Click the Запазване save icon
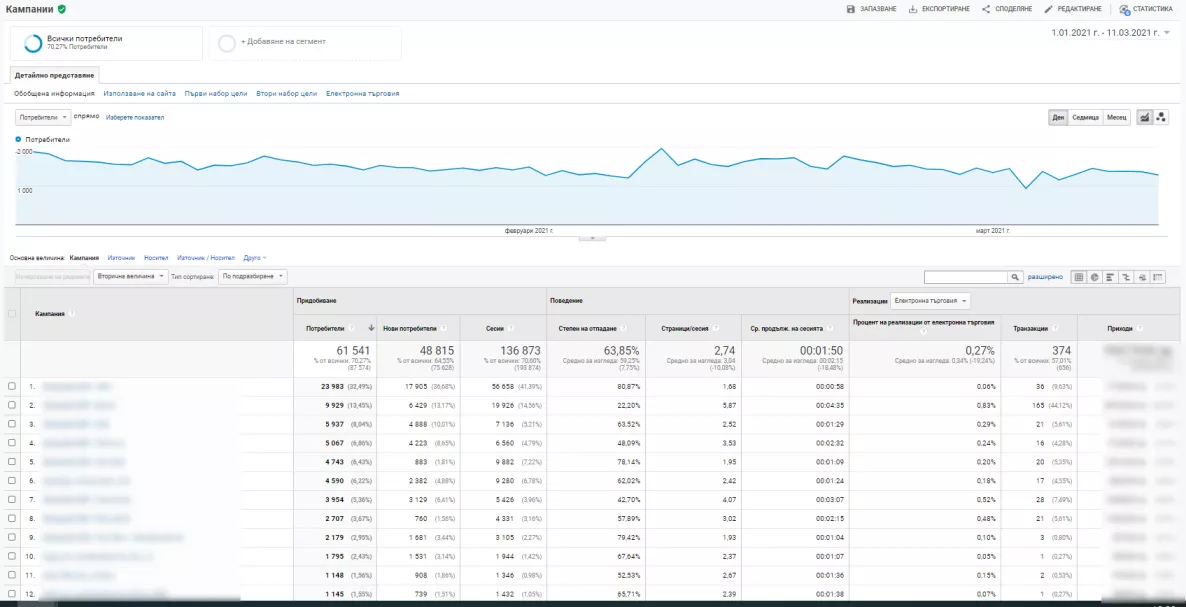 coord(851,9)
